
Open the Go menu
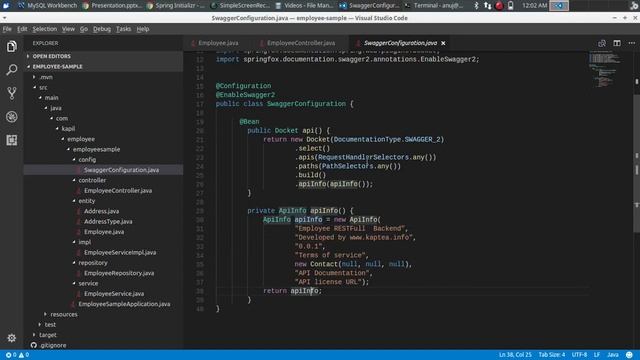(84, 29)
